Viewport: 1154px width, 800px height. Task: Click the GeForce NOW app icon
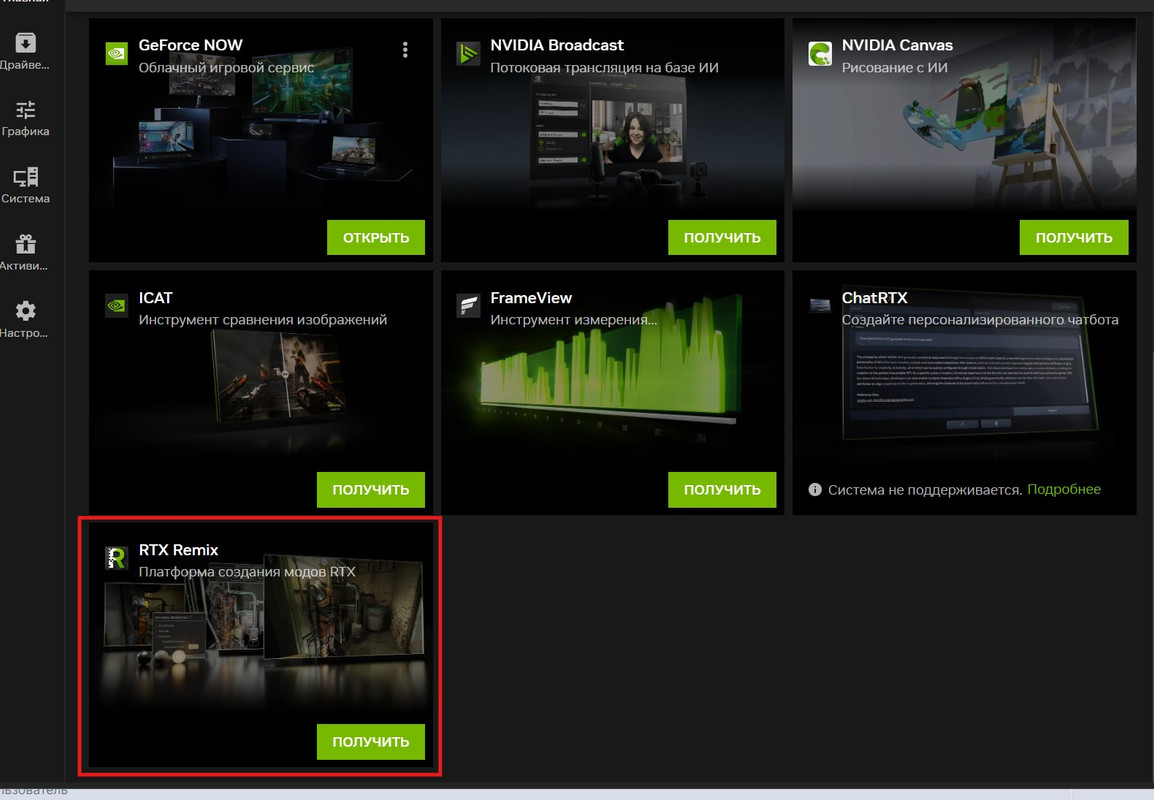pyautogui.click(x=116, y=54)
